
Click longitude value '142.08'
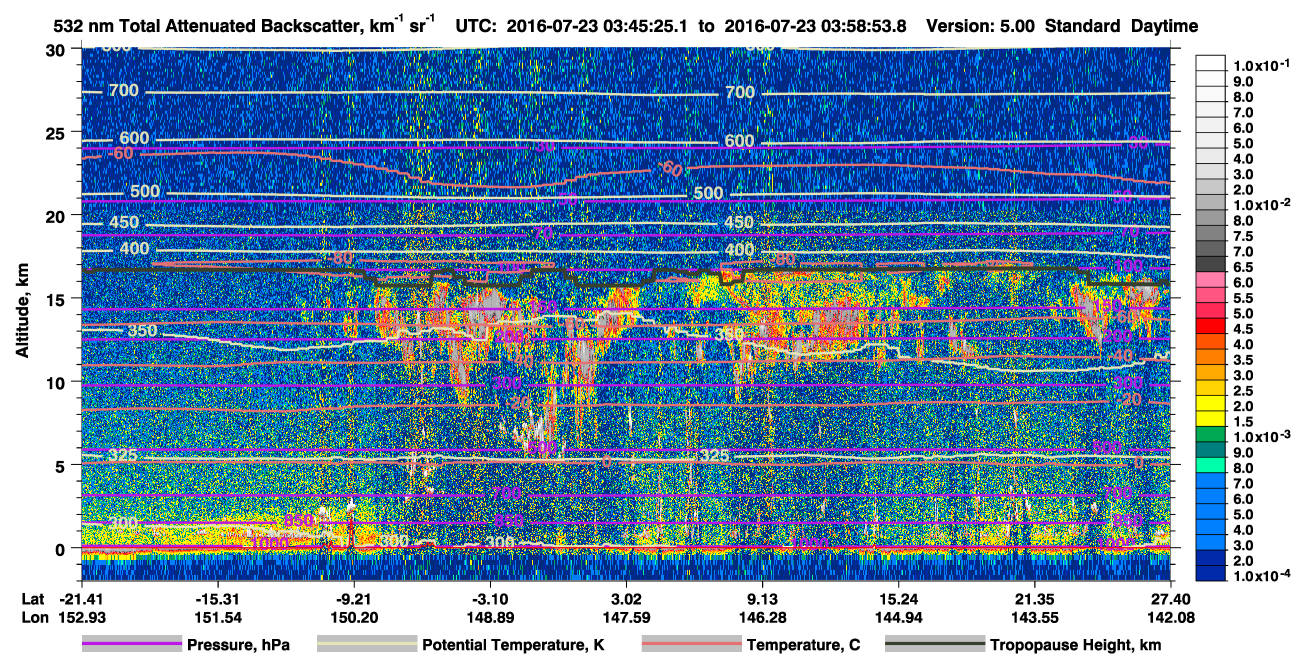pos(1170,617)
